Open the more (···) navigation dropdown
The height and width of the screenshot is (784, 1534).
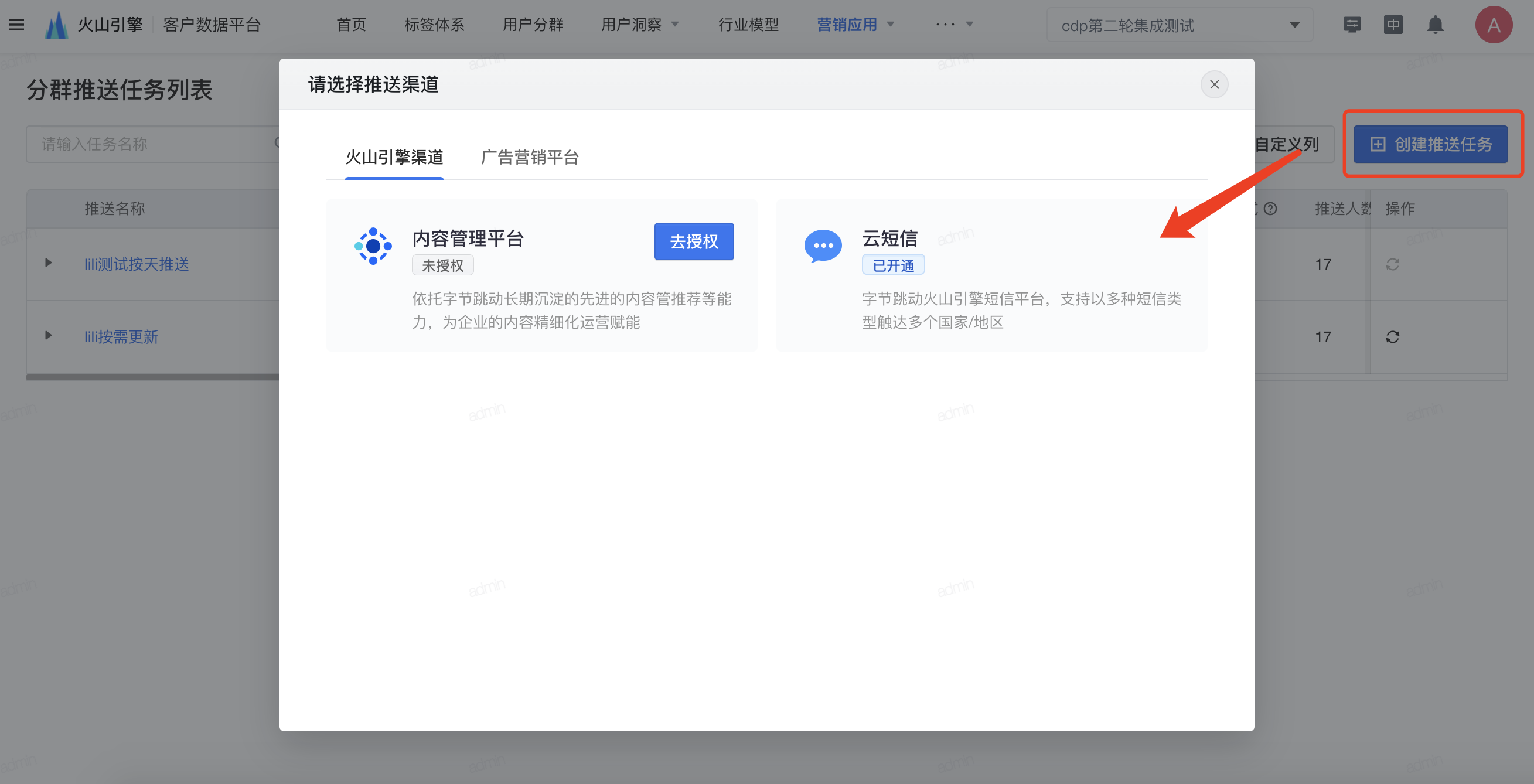[x=954, y=25]
